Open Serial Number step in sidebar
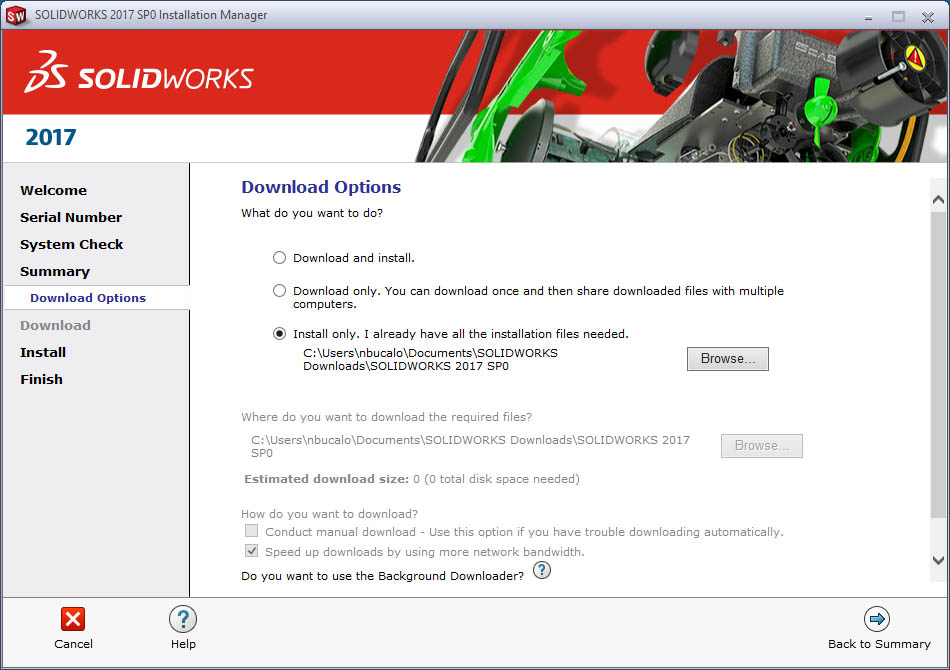The image size is (950, 670). [71, 217]
